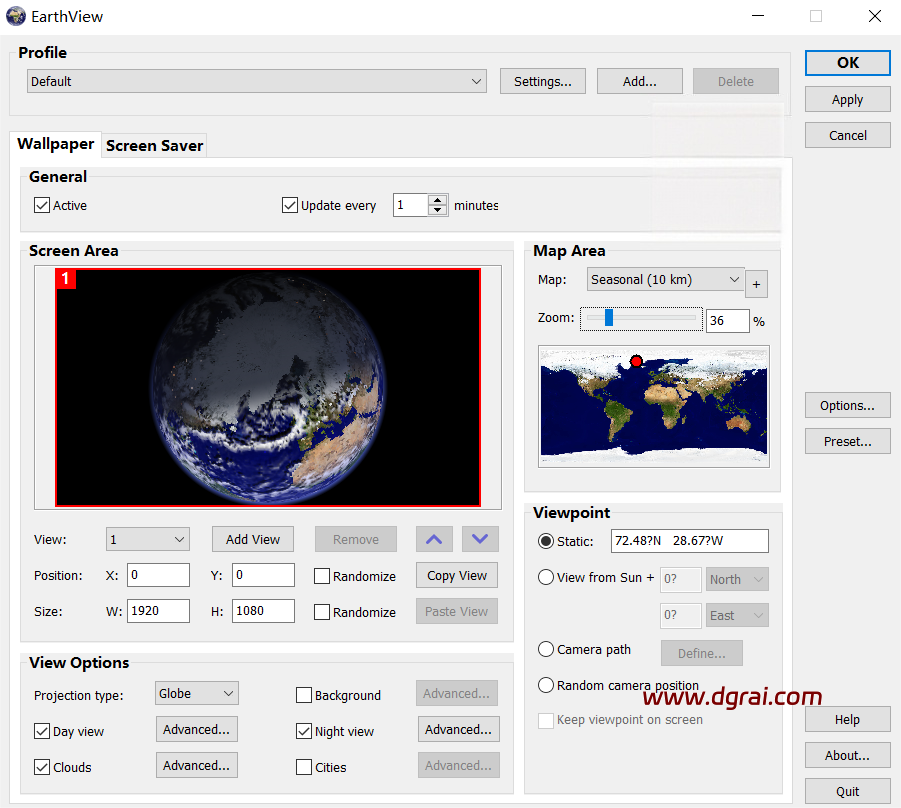
Task: Open the Profile Default dropdown
Action: point(256,81)
